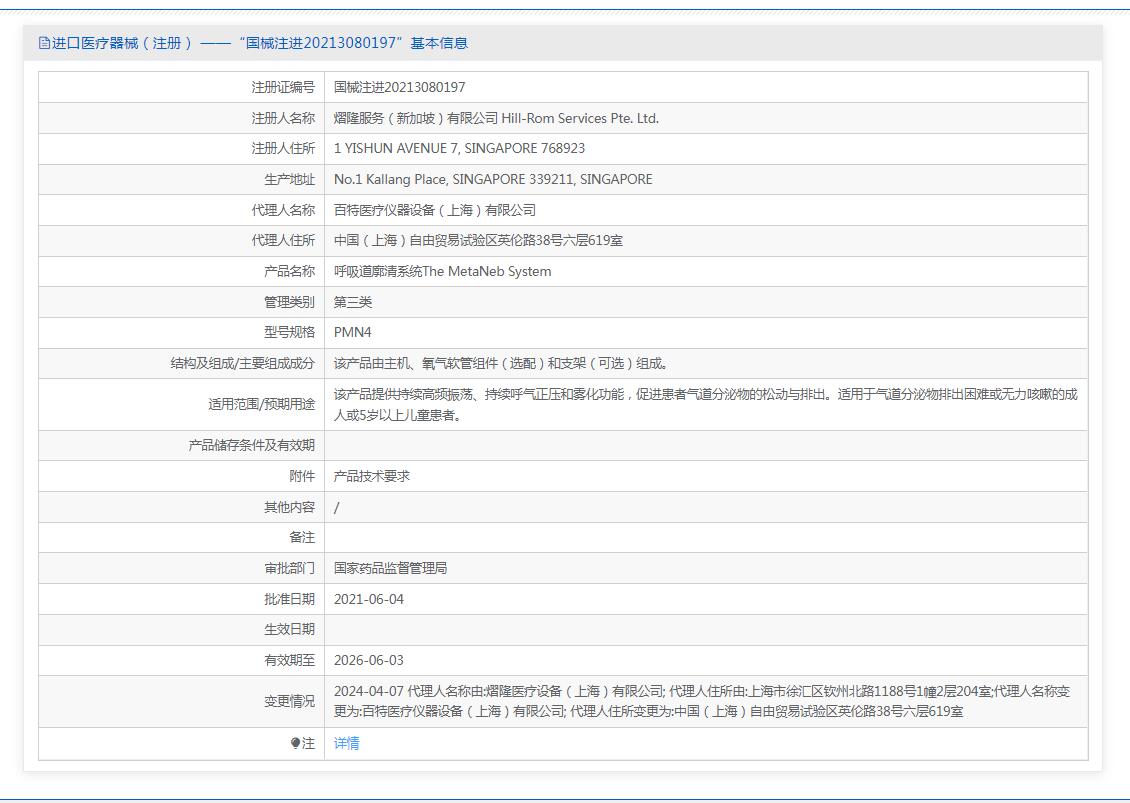Click the 附件 label cell
Image resolution: width=1130 pixels, height=803 pixels.
(x=182, y=476)
